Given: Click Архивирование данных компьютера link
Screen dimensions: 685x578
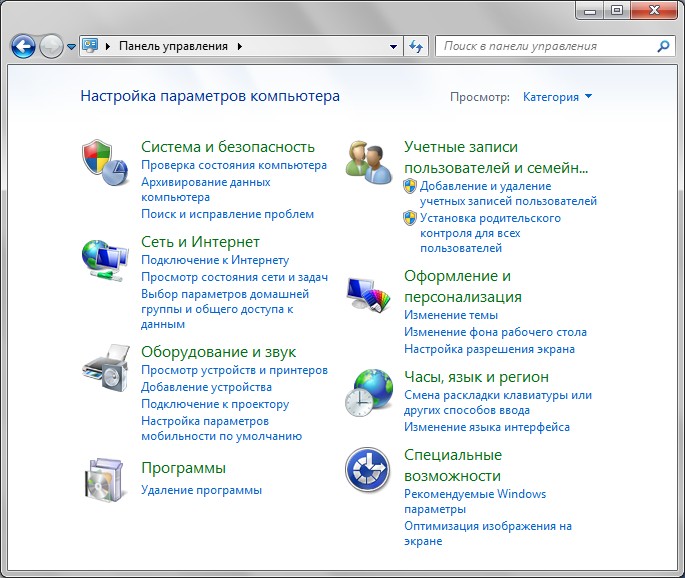Looking at the screenshot, I should pyautogui.click(x=205, y=189).
